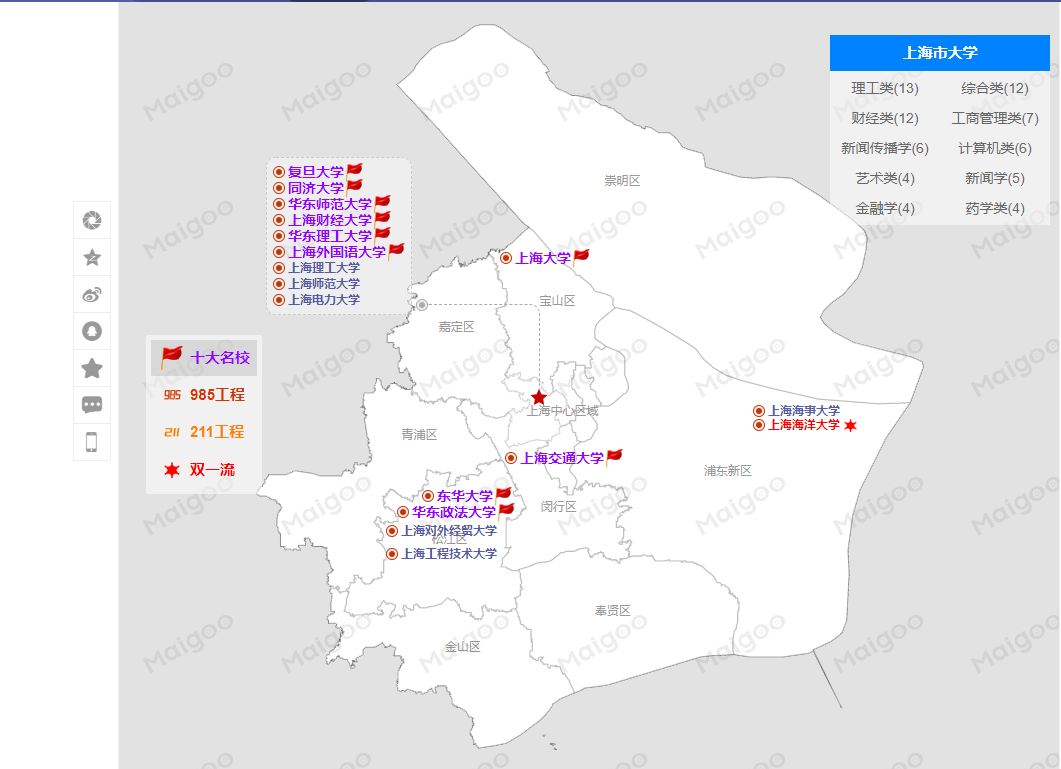Open the 艺术类(4) category
Screen dimensions: 1061x769
coord(884,178)
